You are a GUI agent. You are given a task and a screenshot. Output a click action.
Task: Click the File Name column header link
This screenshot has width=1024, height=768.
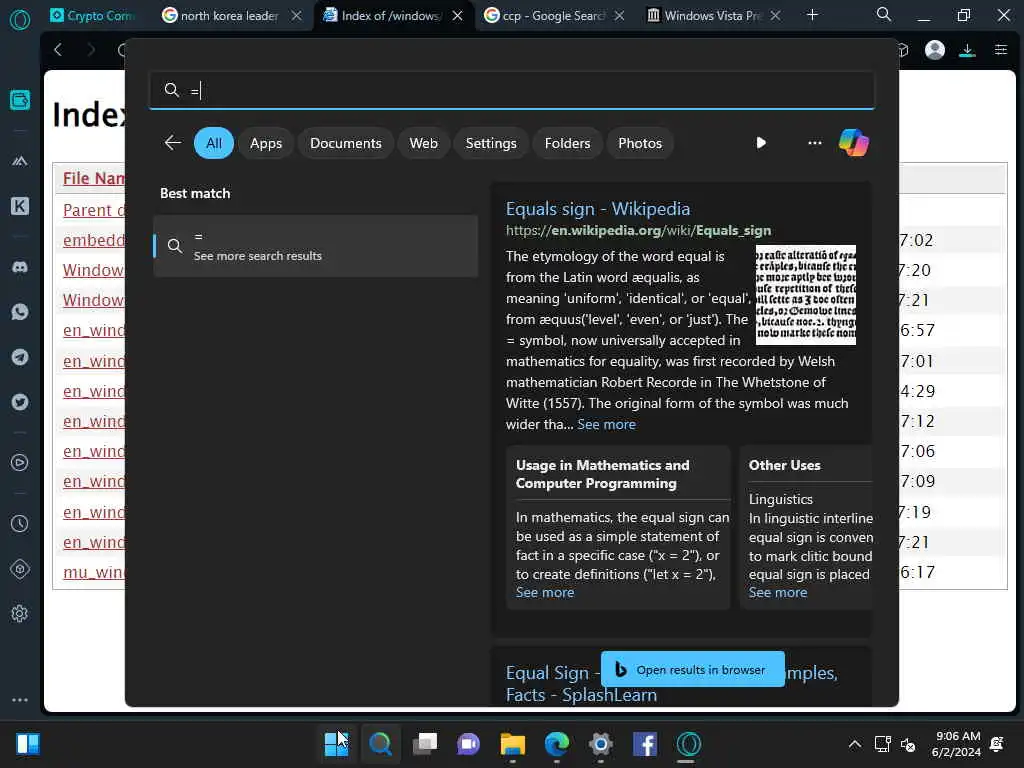pyautogui.click(x=93, y=178)
